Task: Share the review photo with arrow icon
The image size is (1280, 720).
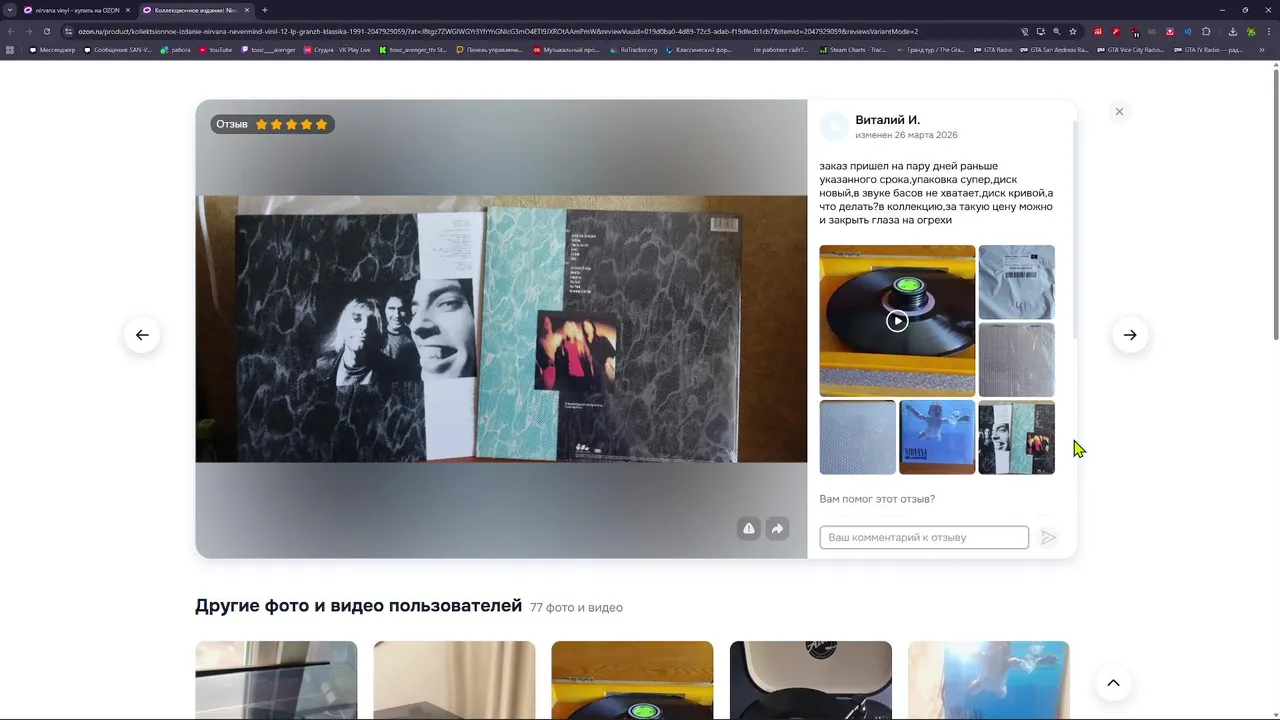Action: 777,529
